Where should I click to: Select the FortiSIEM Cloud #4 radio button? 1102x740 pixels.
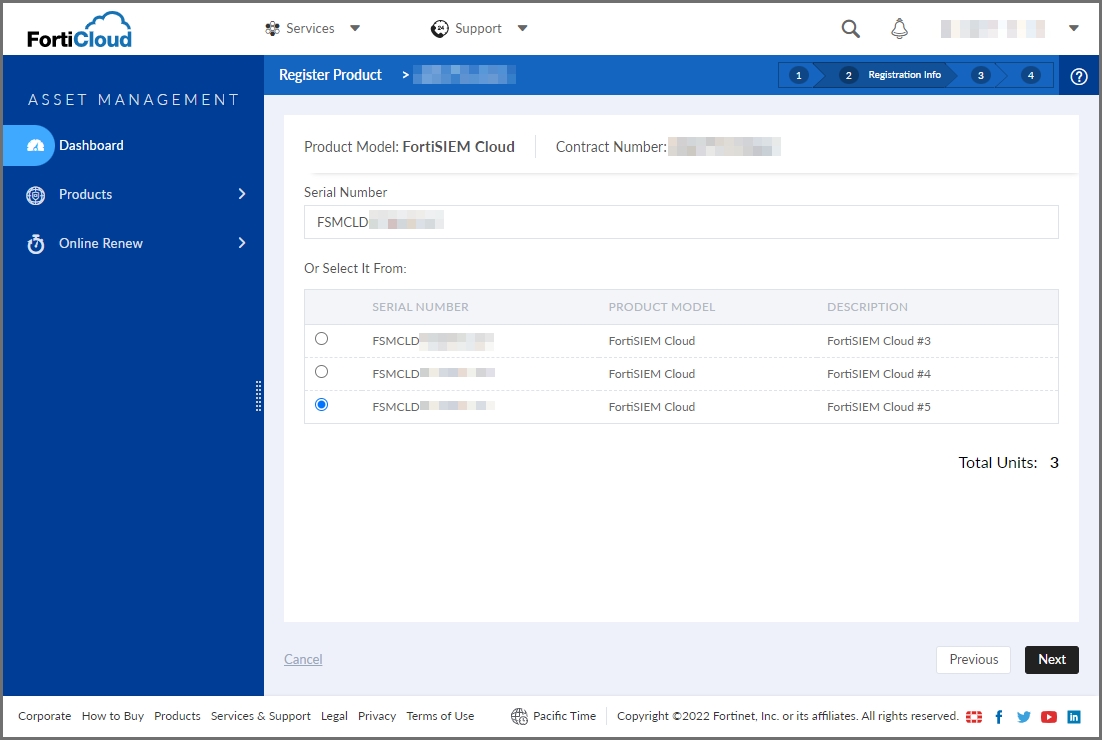tap(321, 372)
